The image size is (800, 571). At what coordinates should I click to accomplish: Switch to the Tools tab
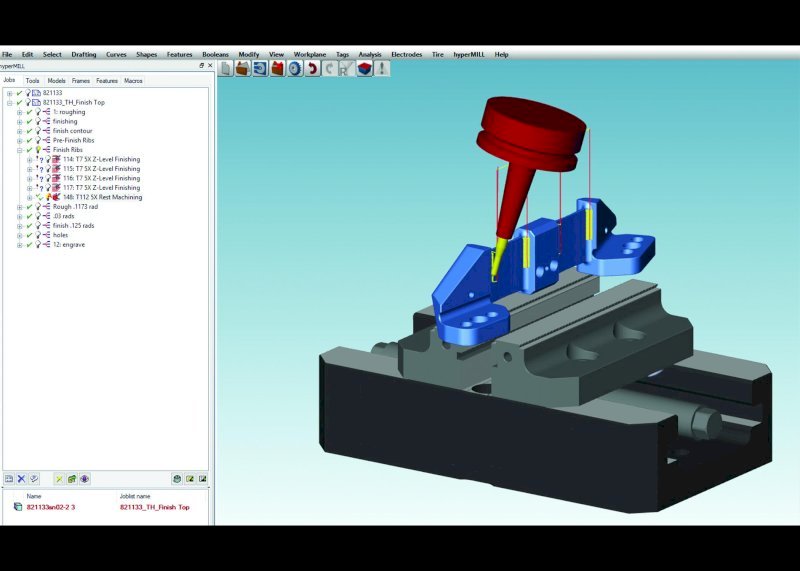click(x=33, y=81)
